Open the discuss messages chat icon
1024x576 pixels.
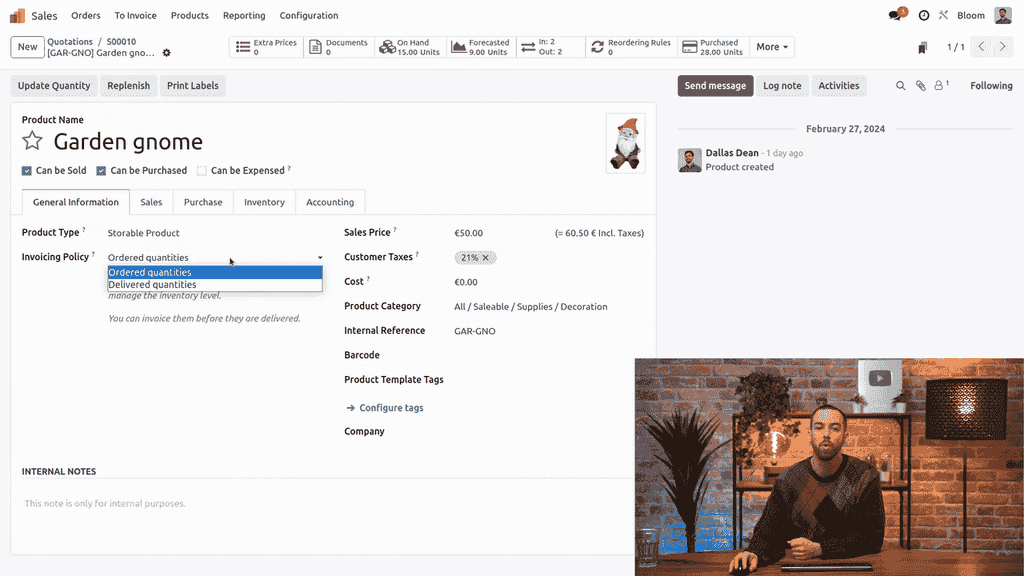pyautogui.click(x=895, y=16)
